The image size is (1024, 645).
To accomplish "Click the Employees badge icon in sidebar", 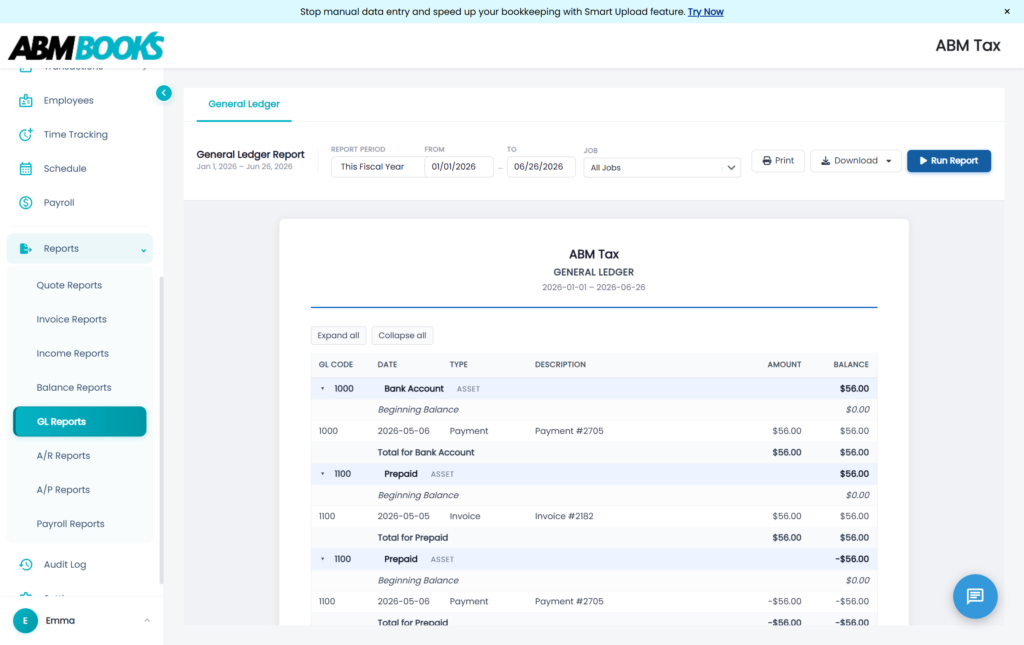I will tap(25, 101).
